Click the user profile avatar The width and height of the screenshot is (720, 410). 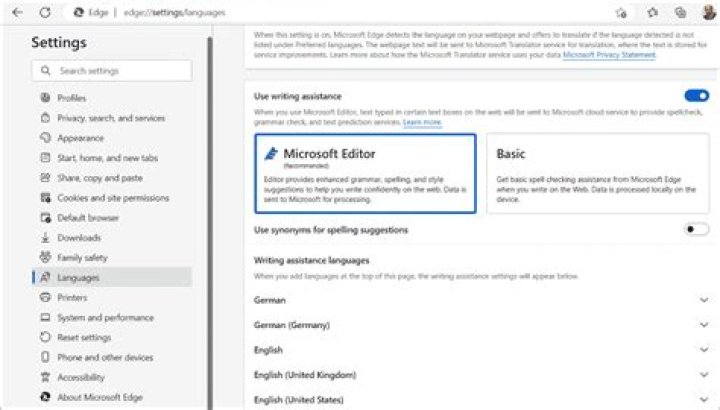pyautogui.click(x=707, y=12)
